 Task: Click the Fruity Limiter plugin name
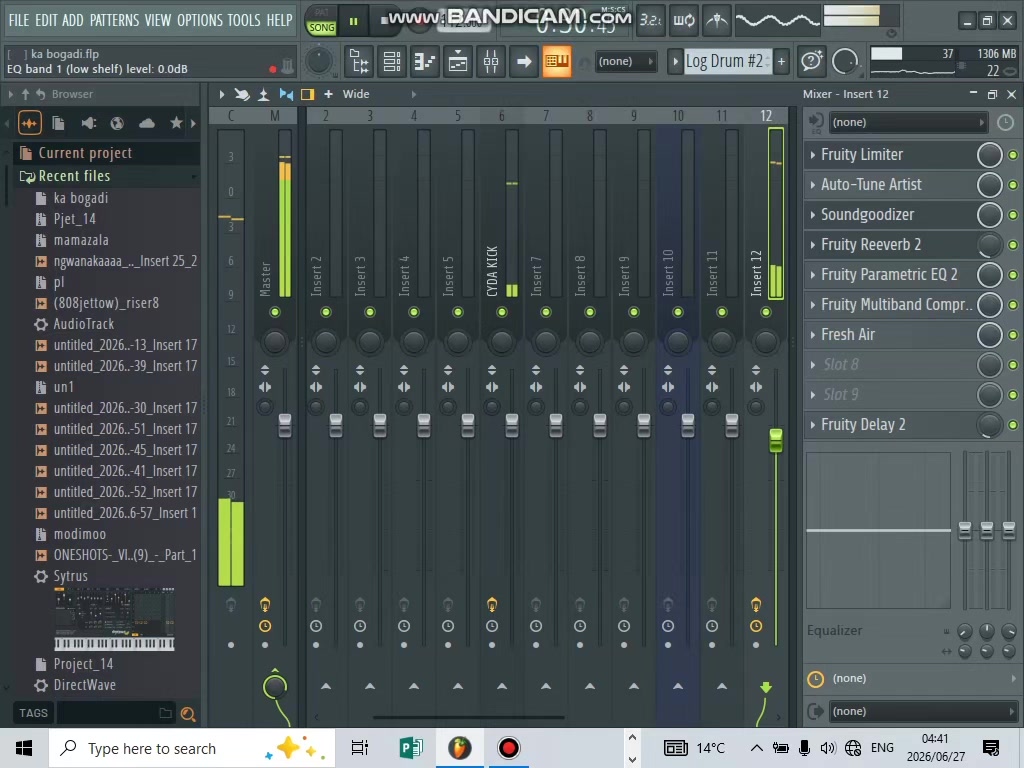(861, 155)
